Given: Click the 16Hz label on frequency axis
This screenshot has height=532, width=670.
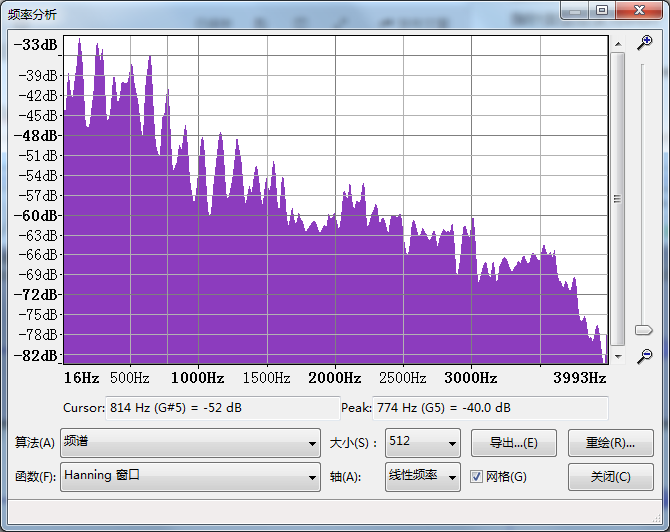Looking at the screenshot, I should point(81,378).
